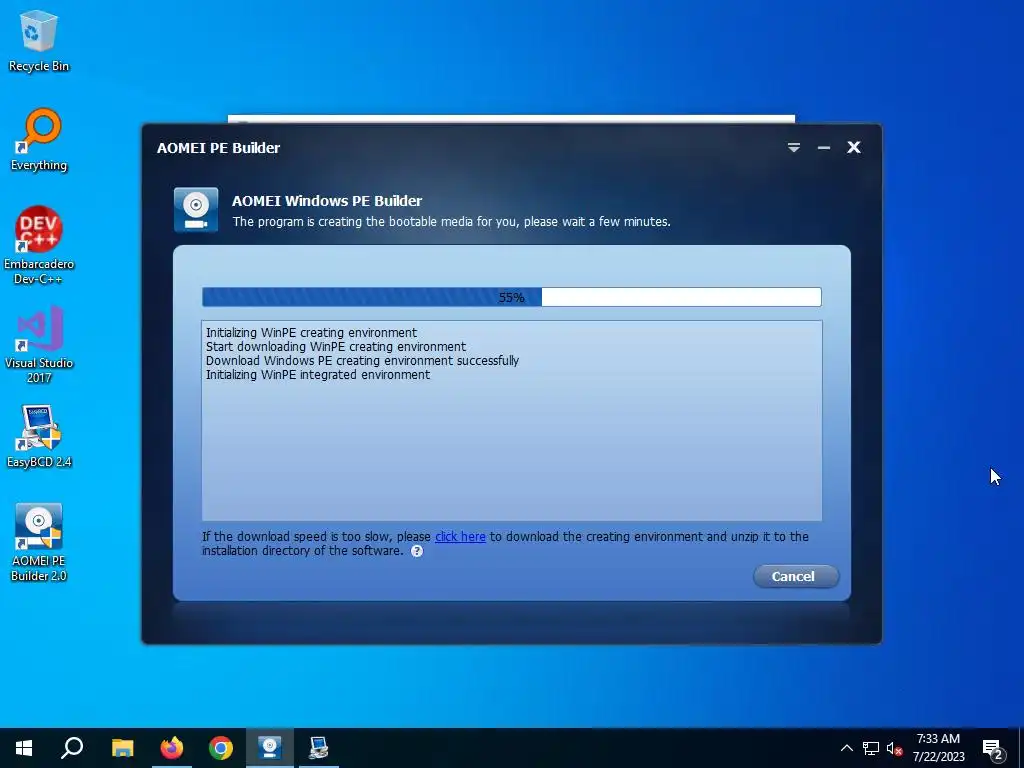Select 'Initializing WinPE creating environment' log line

point(311,332)
